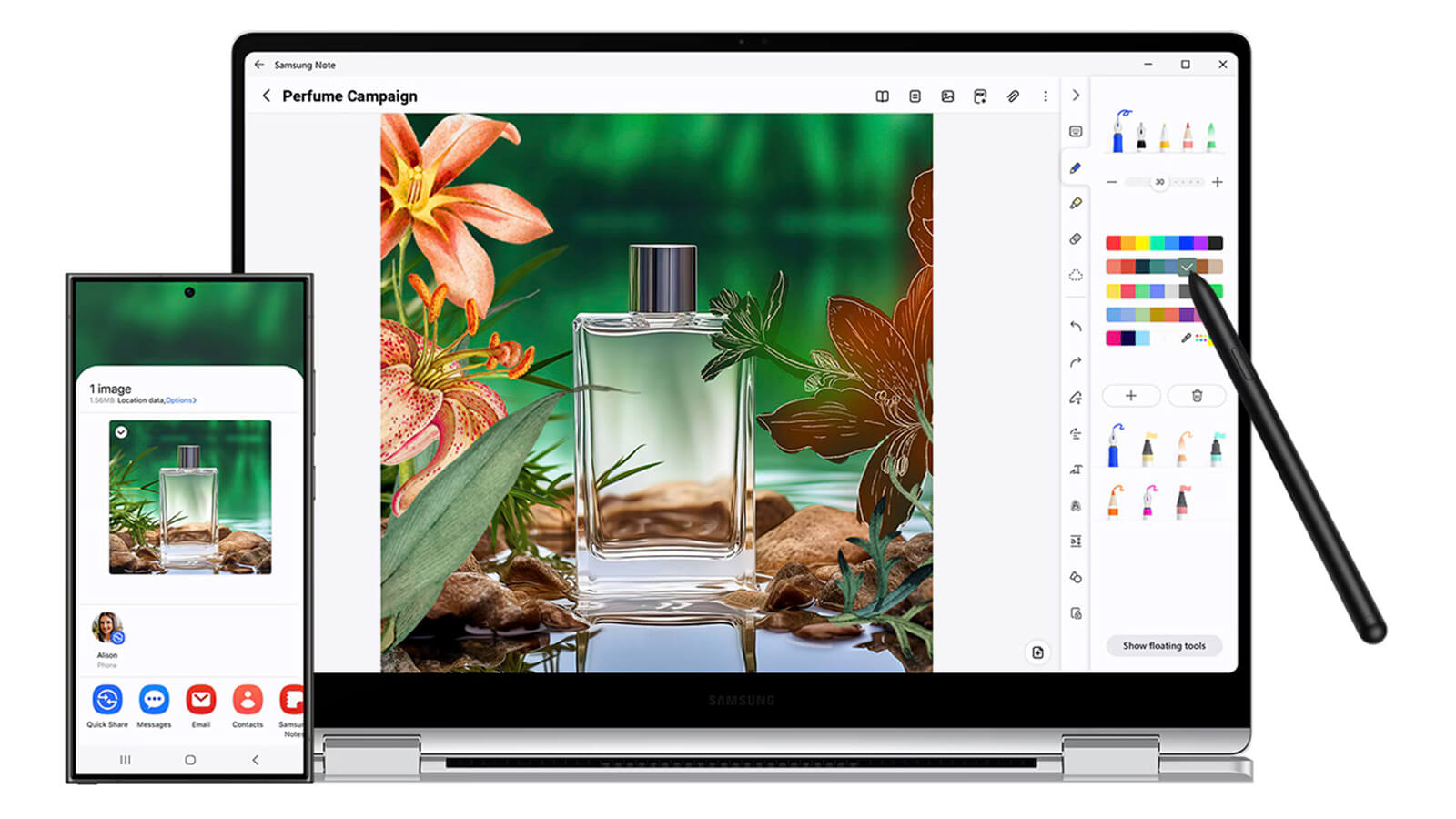Increase pen thickness with the plus button

(1217, 182)
